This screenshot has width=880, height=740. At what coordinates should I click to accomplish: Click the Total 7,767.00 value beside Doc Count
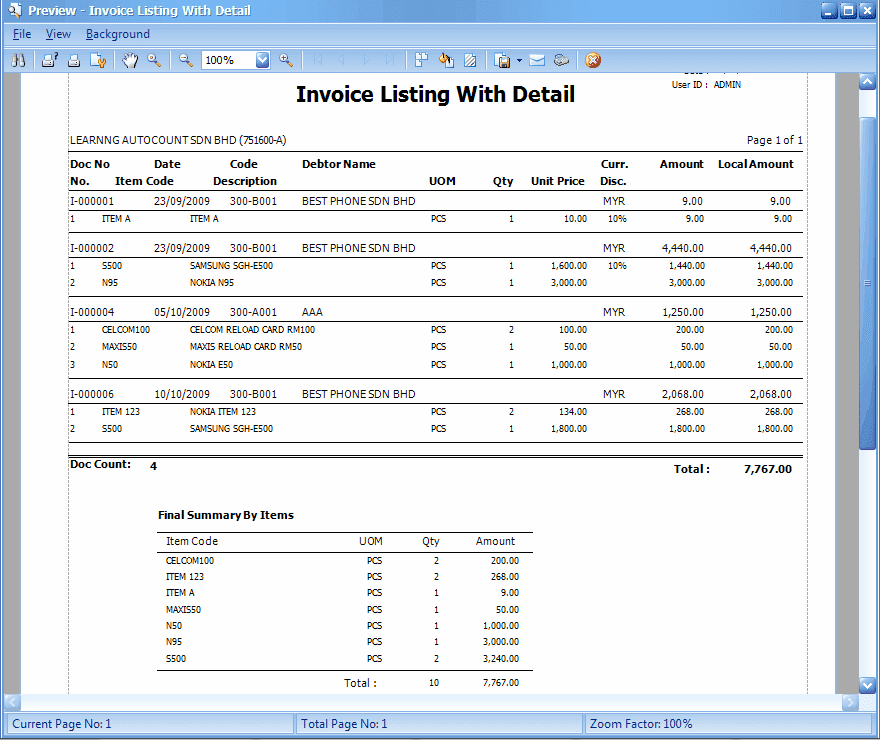[768, 469]
